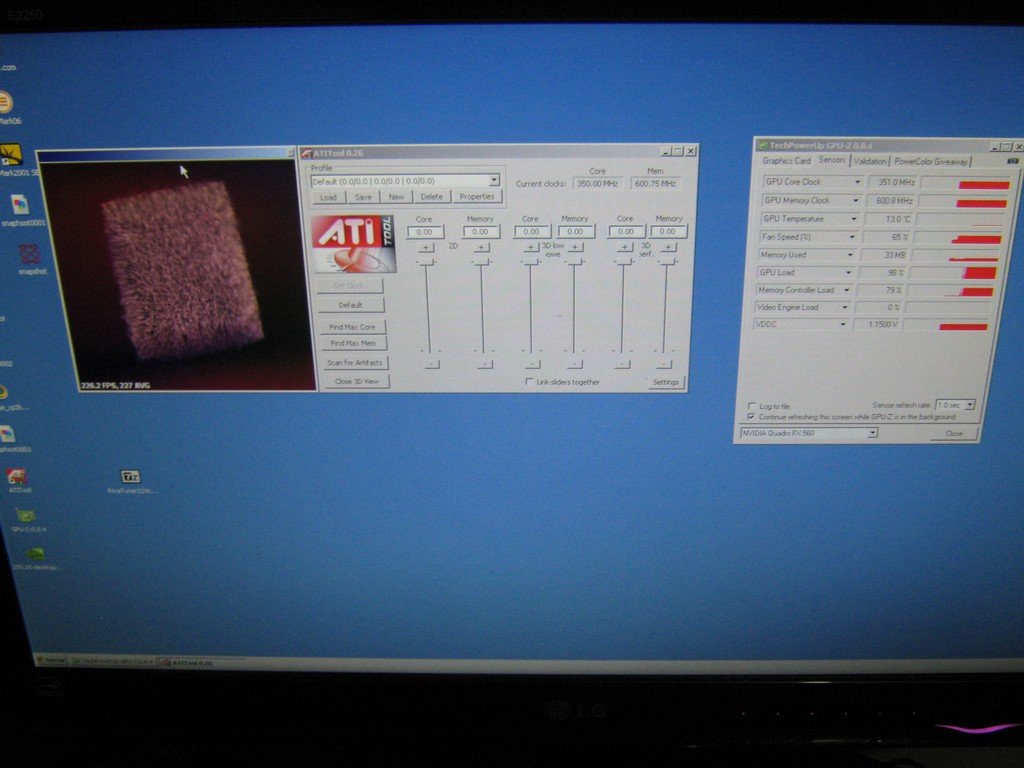Click the 2D Core clock value field

coord(424,232)
